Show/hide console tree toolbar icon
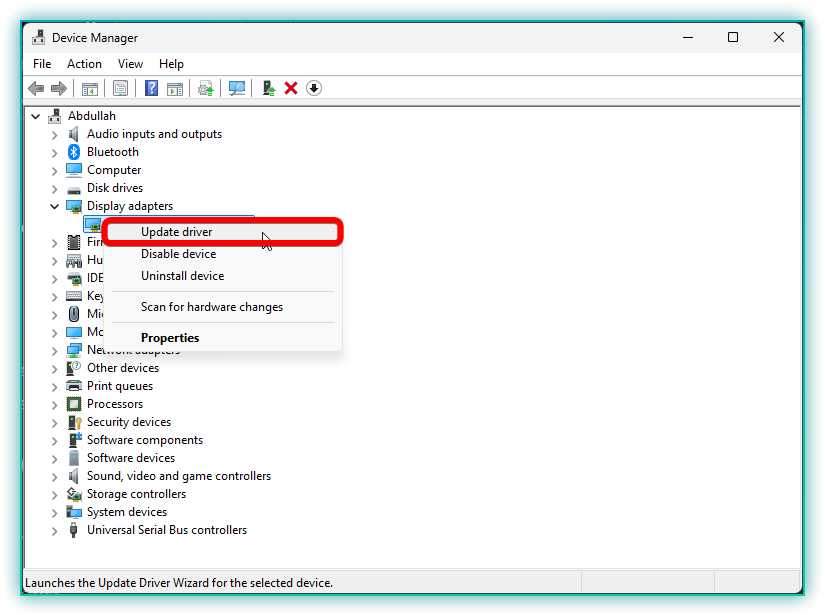 pos(90,88)
